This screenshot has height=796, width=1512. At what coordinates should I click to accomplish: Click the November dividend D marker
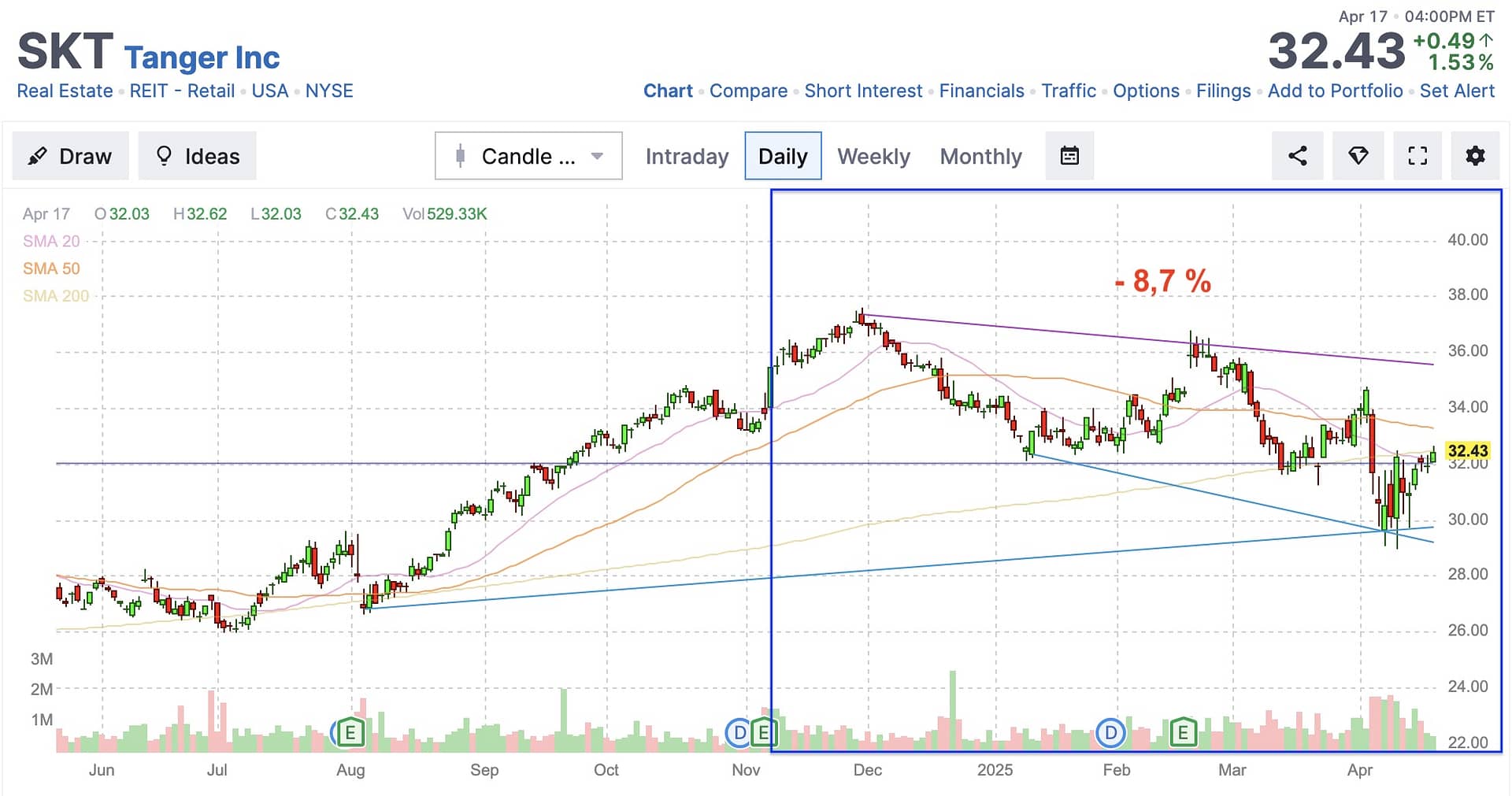[x=739, y=734]
